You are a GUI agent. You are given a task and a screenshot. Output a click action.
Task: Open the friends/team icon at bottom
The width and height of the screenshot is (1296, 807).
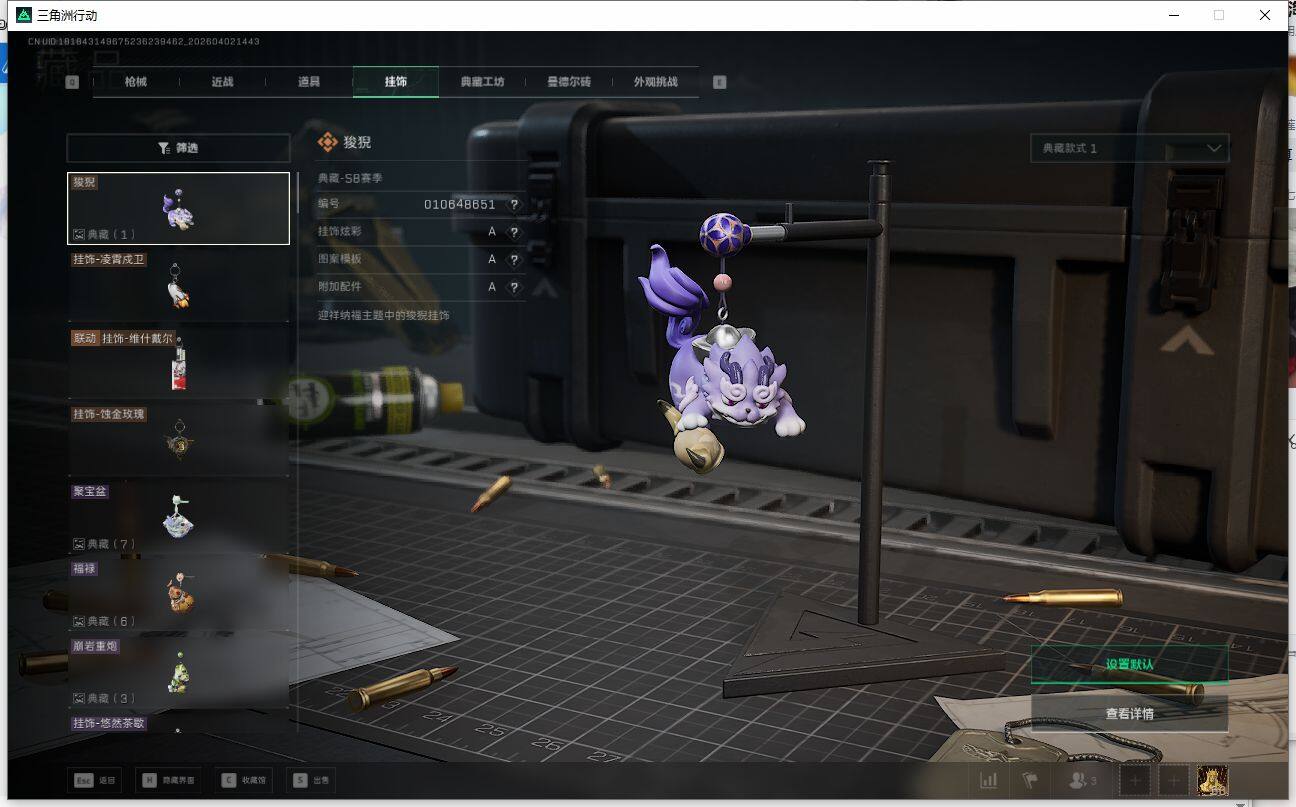[x=1082, y=780]
